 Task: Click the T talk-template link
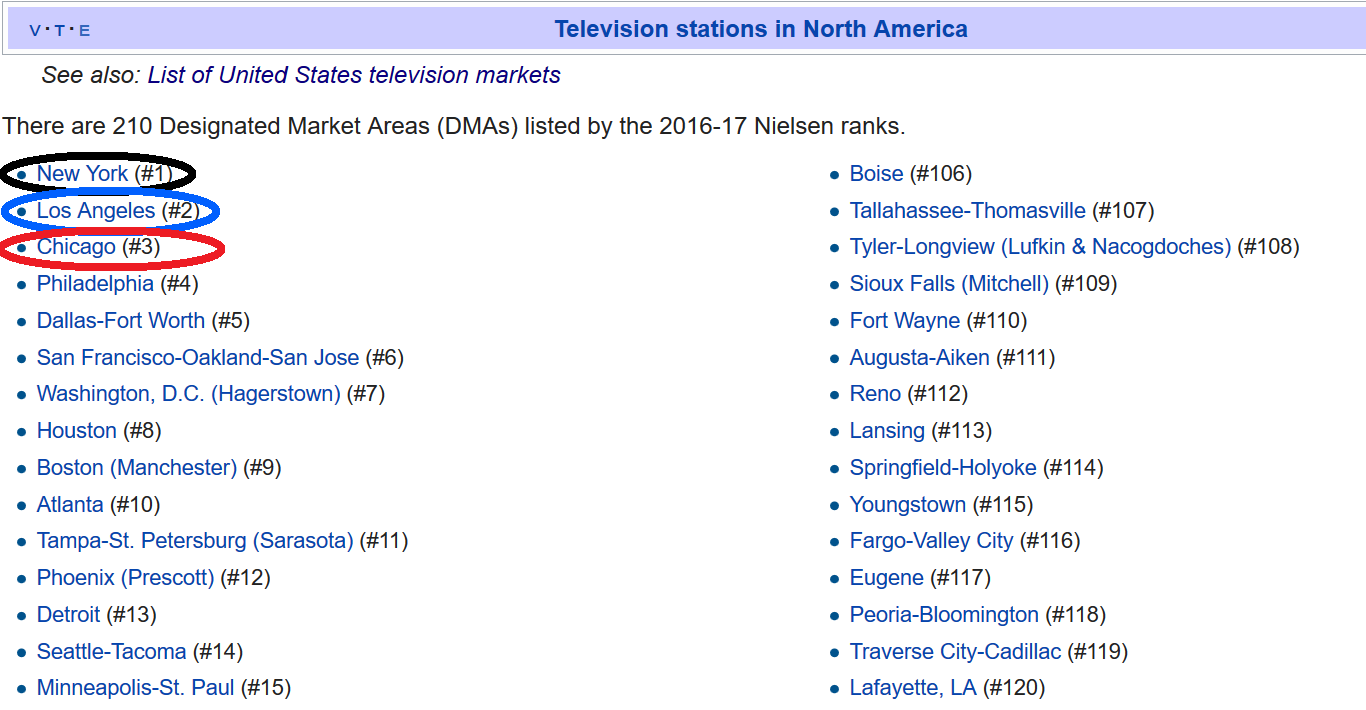59,30
